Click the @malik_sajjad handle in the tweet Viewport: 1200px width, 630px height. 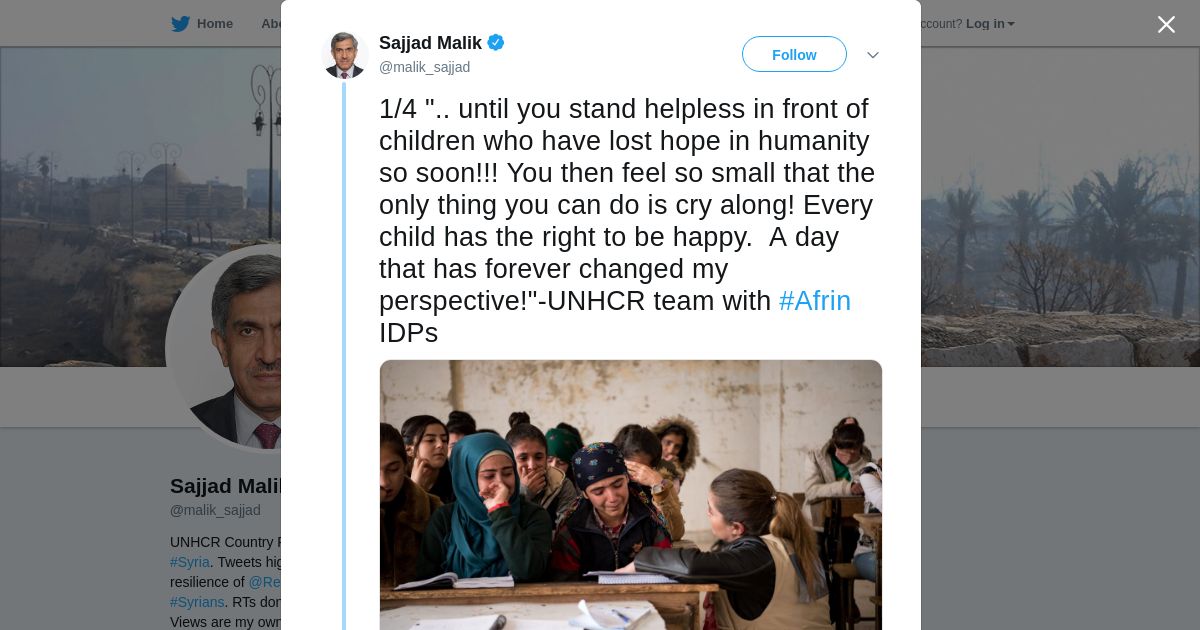pos(424,67)
